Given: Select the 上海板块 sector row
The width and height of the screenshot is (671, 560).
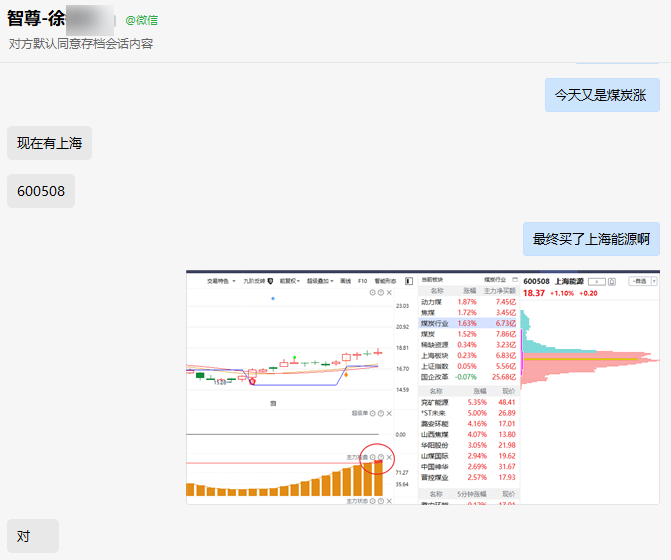Looking at the screenshot, I should coord(469,356).
